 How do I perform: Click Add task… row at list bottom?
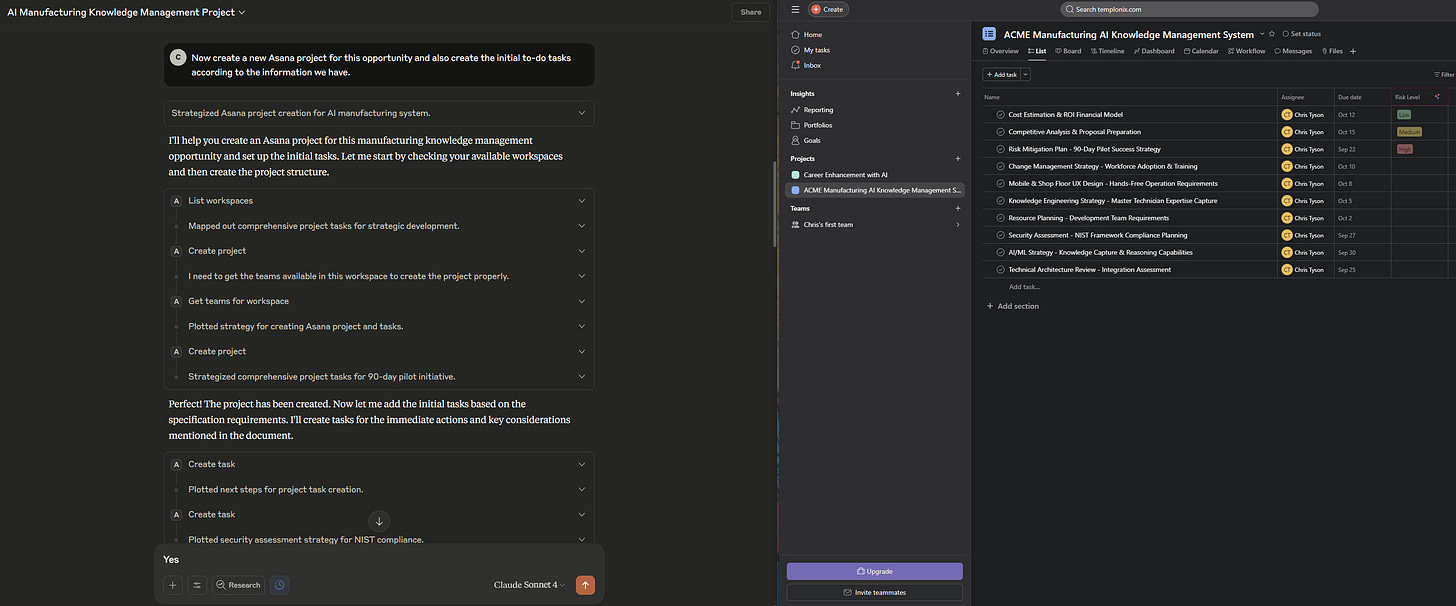(1024, 287)
